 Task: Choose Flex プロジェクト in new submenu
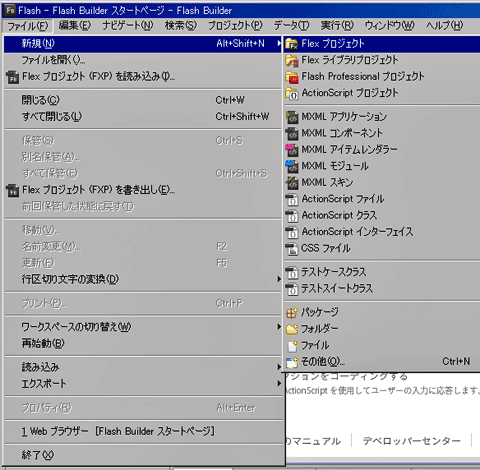point(382,44)
